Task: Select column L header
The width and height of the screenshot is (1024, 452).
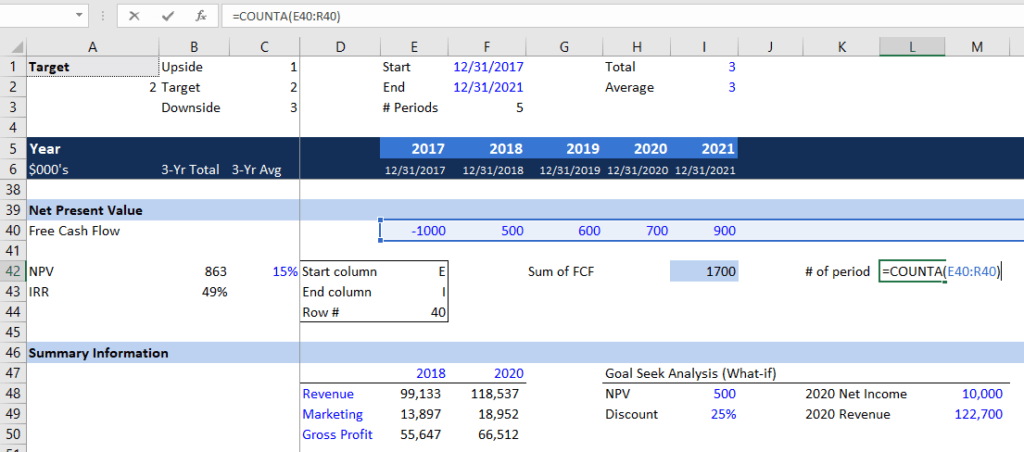Action: pyautogui.click(x=911, y=47)
